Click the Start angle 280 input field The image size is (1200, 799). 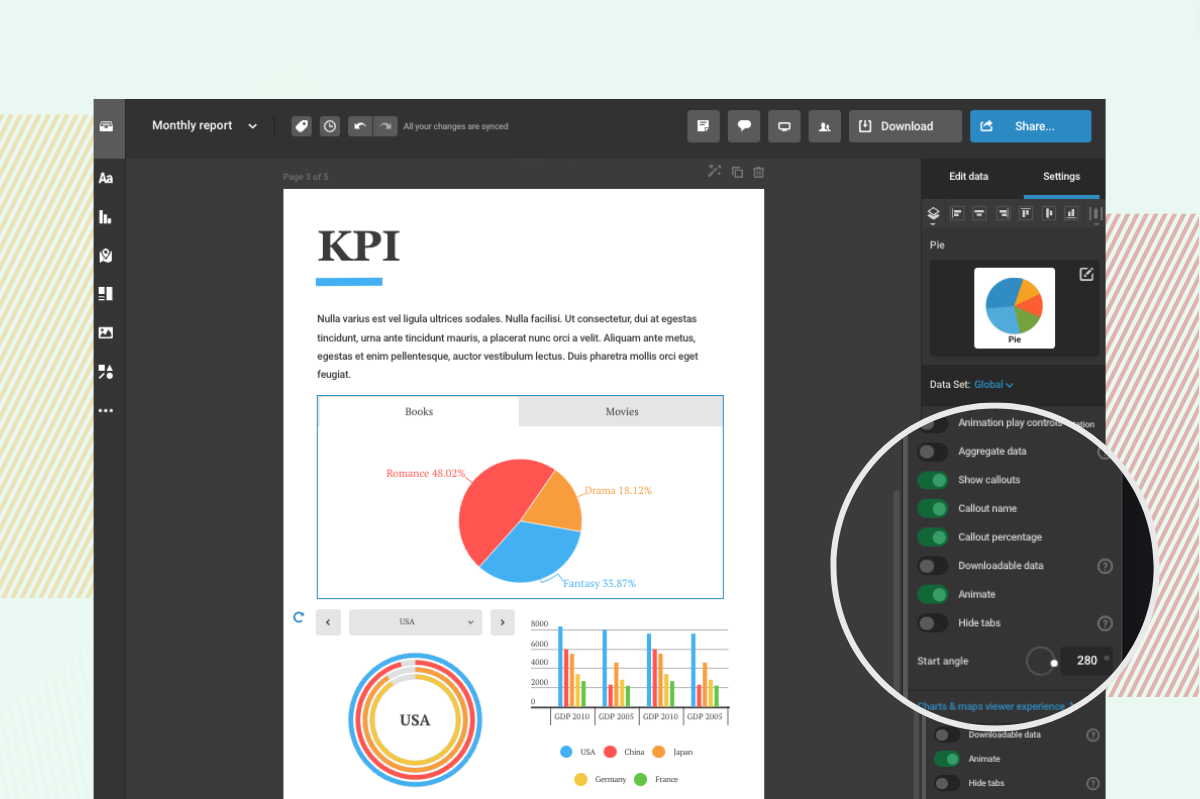tap(1085, 661)
